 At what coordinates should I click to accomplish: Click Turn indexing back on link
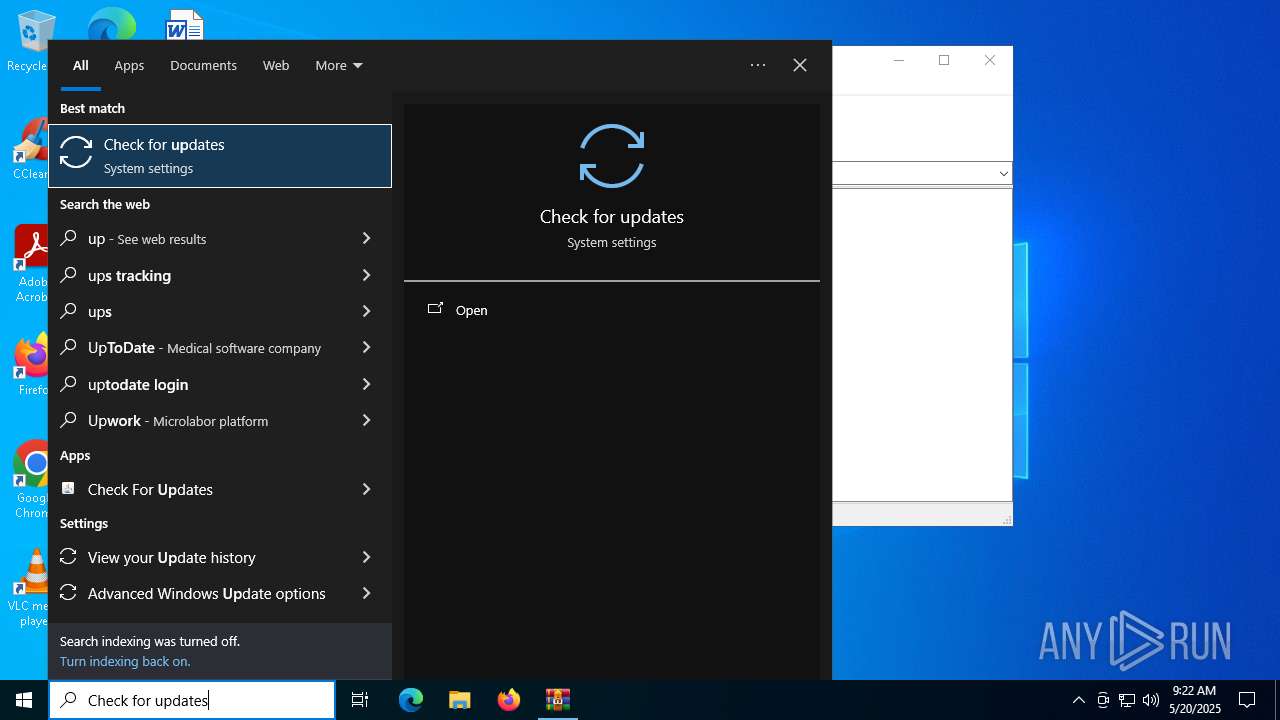coord(125,661)
